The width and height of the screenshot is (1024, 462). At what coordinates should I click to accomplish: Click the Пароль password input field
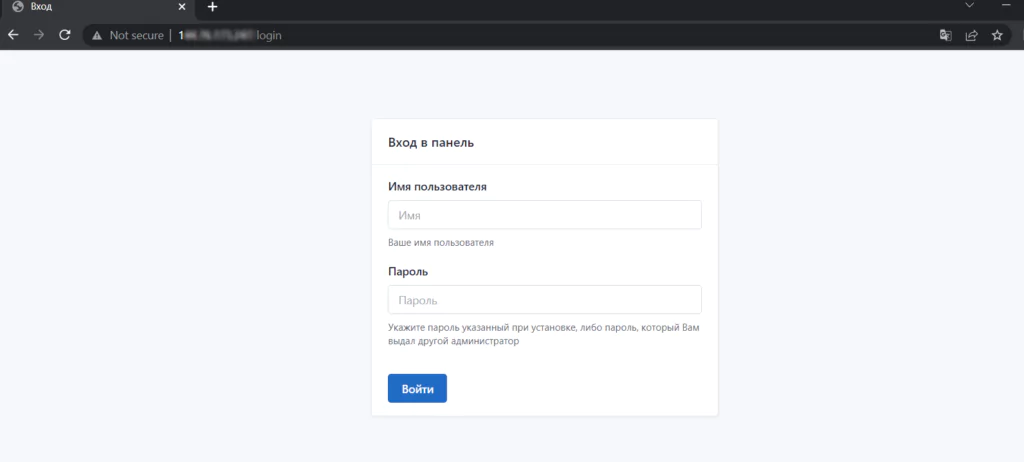(545, 299)
